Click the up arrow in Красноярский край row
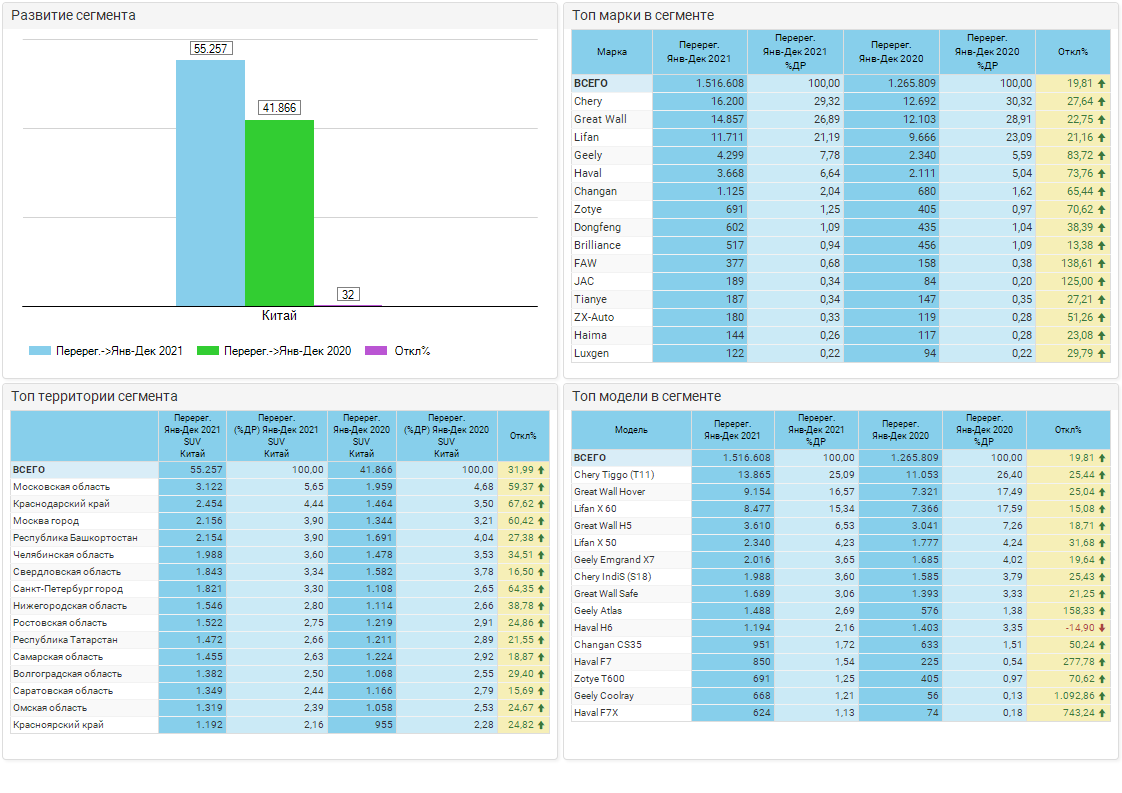This screenshot has height=793, width=1122. click(542, 725)
